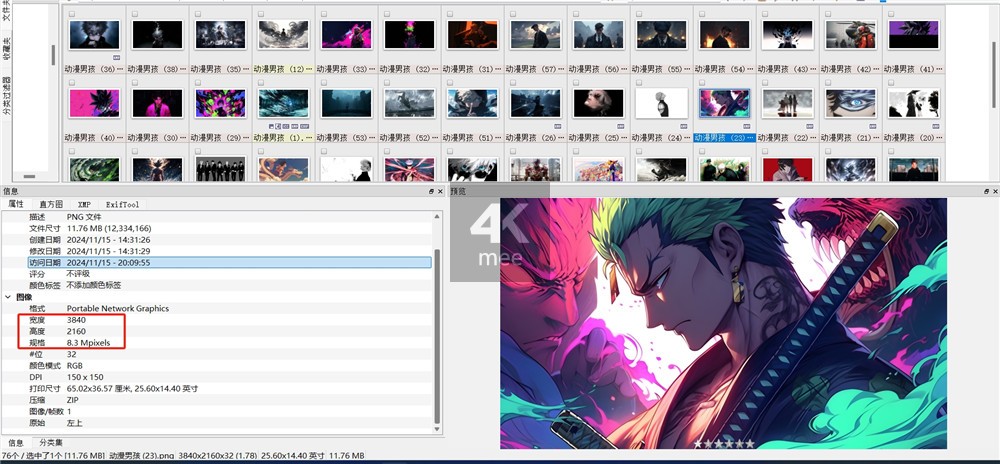Check the box above thumbnail 动漫男孩 (41)

coord(892,13)
